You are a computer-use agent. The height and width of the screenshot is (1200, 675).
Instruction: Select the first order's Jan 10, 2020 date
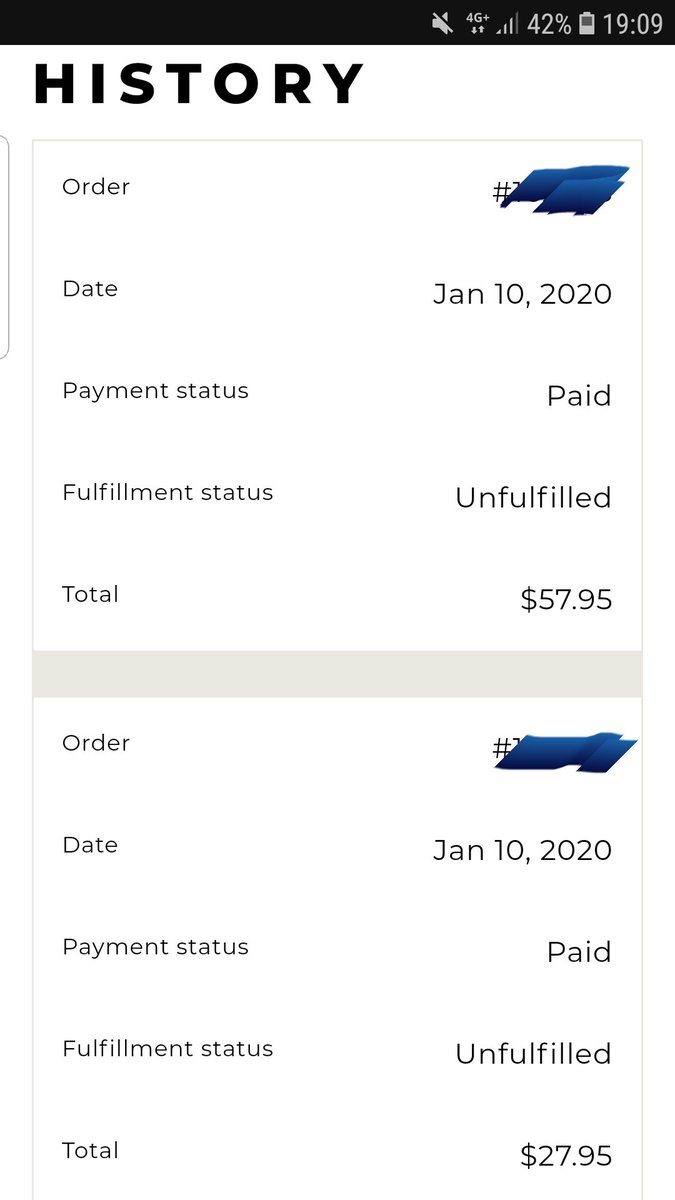point(522,294)
